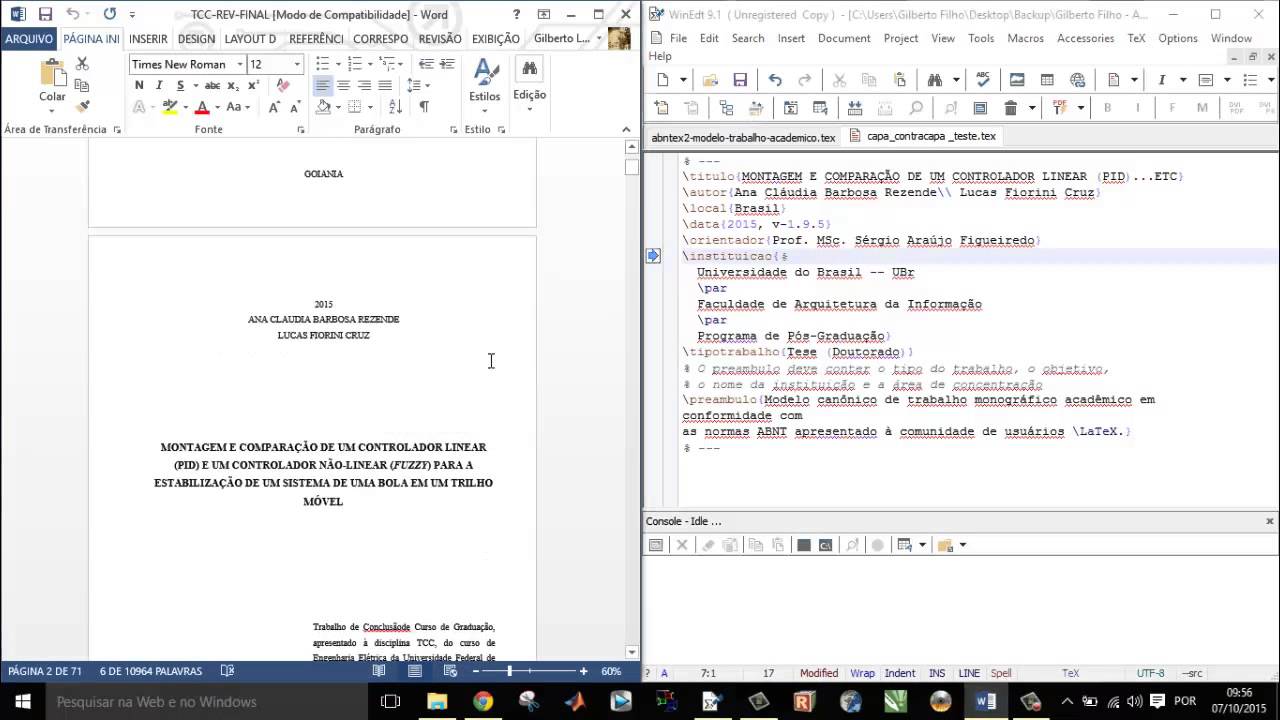Open the REVISÃO ribbon tab in Word
The height and width of the screenshot is (720, 1280).
tap(440, 39)
